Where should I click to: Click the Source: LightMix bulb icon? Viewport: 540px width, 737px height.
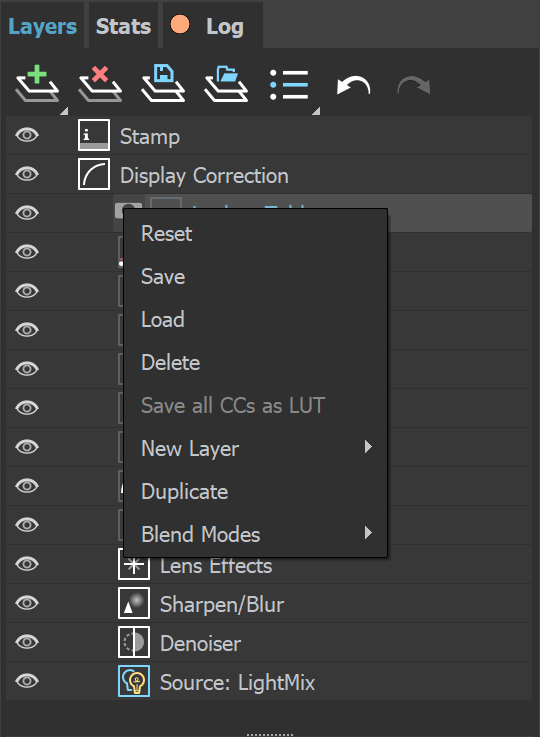click(x=134, y=681)
